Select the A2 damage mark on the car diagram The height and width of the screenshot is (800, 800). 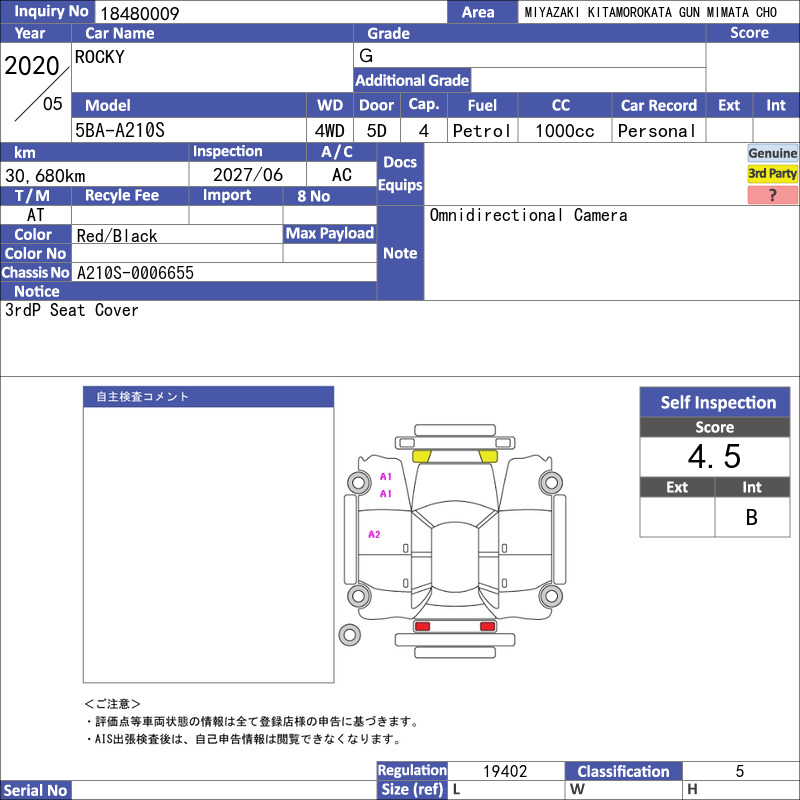click(374, 534)
